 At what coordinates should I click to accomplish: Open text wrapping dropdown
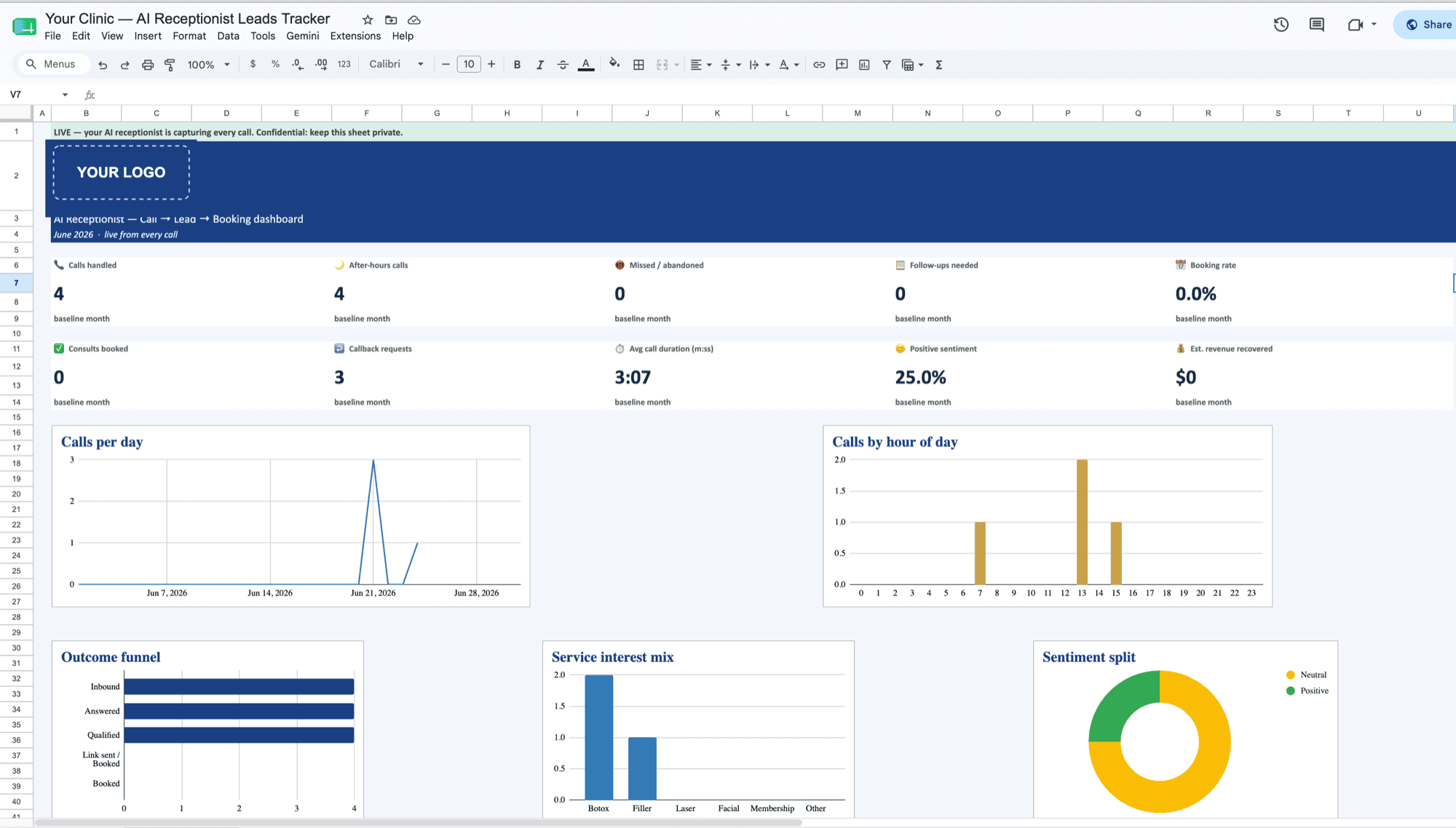tap(759, 65)
